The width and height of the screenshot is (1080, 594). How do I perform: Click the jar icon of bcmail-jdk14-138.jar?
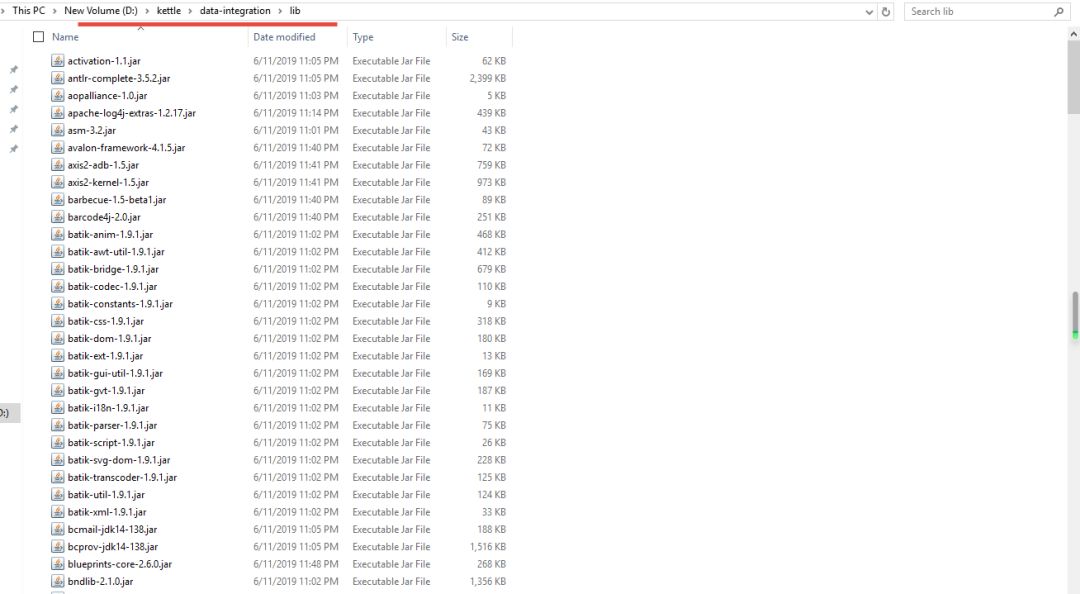(x=58, y=529)
